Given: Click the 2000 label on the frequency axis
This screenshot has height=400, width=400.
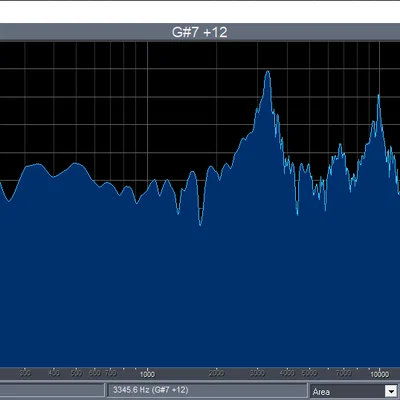Looking at the screenshot, I should pyautogui.click(x=216, y=373).
